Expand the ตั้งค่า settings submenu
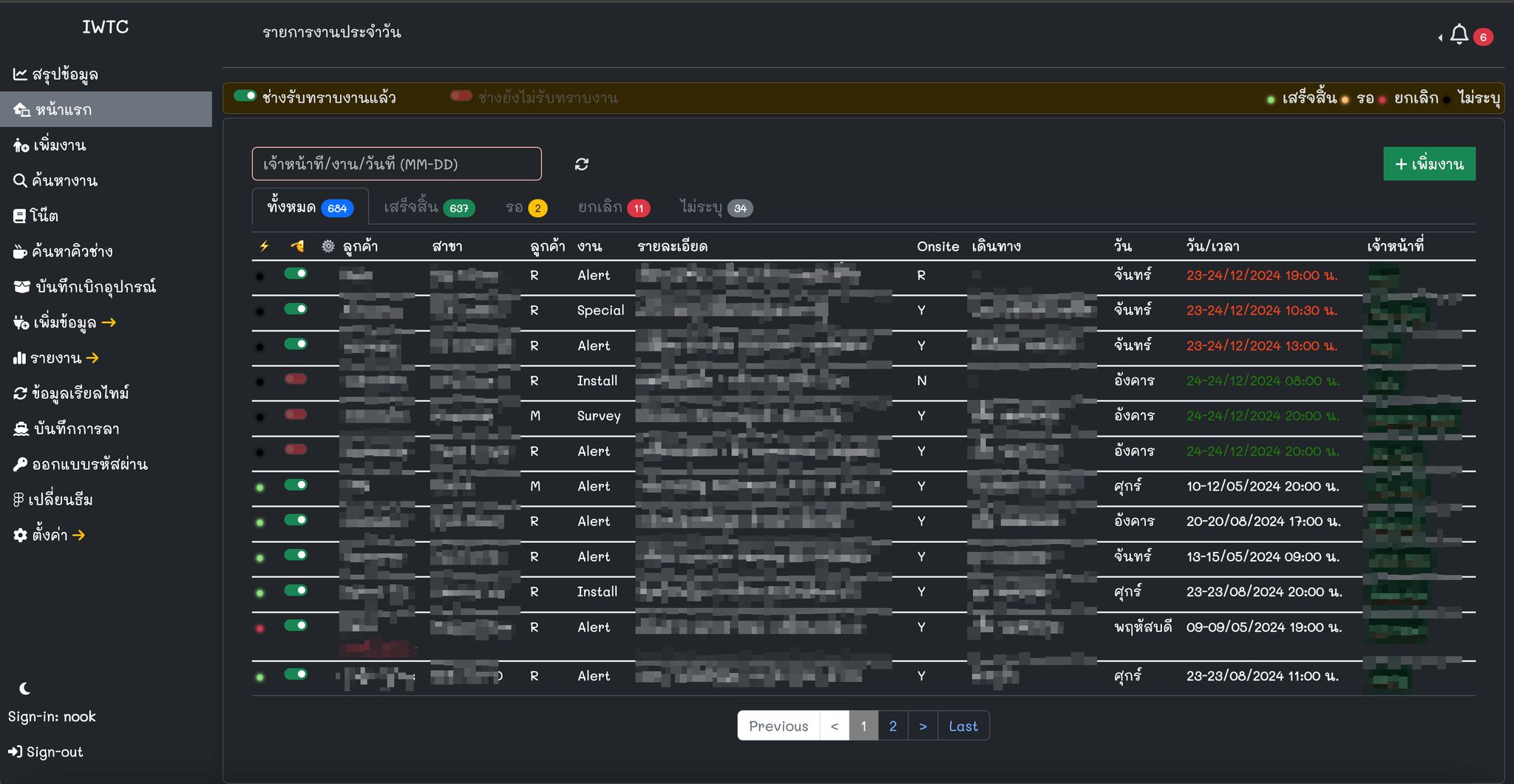1514x784 pixels. (x=50, y=535)
